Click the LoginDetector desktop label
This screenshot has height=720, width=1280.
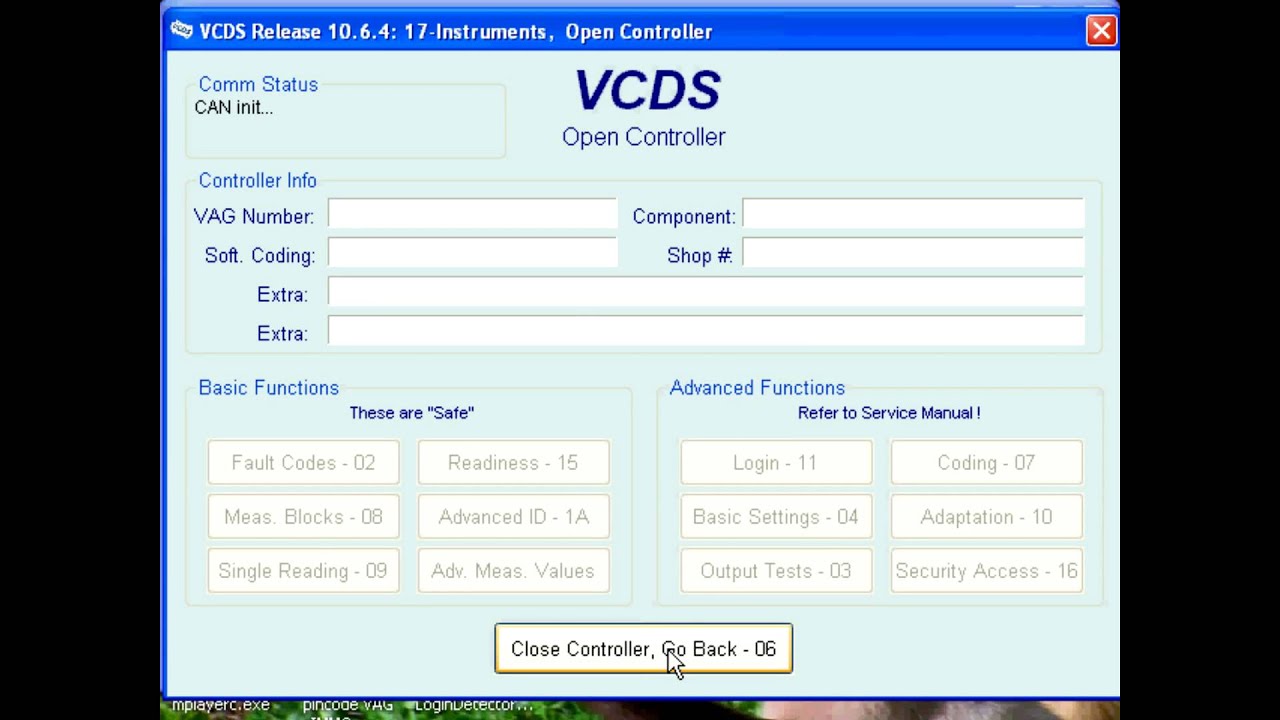coord(473,705)
